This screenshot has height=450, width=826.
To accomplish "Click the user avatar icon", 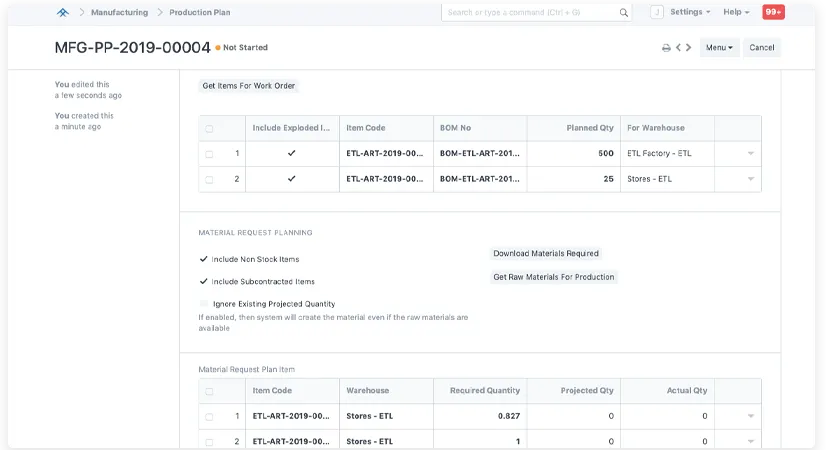I will [656, 12].
